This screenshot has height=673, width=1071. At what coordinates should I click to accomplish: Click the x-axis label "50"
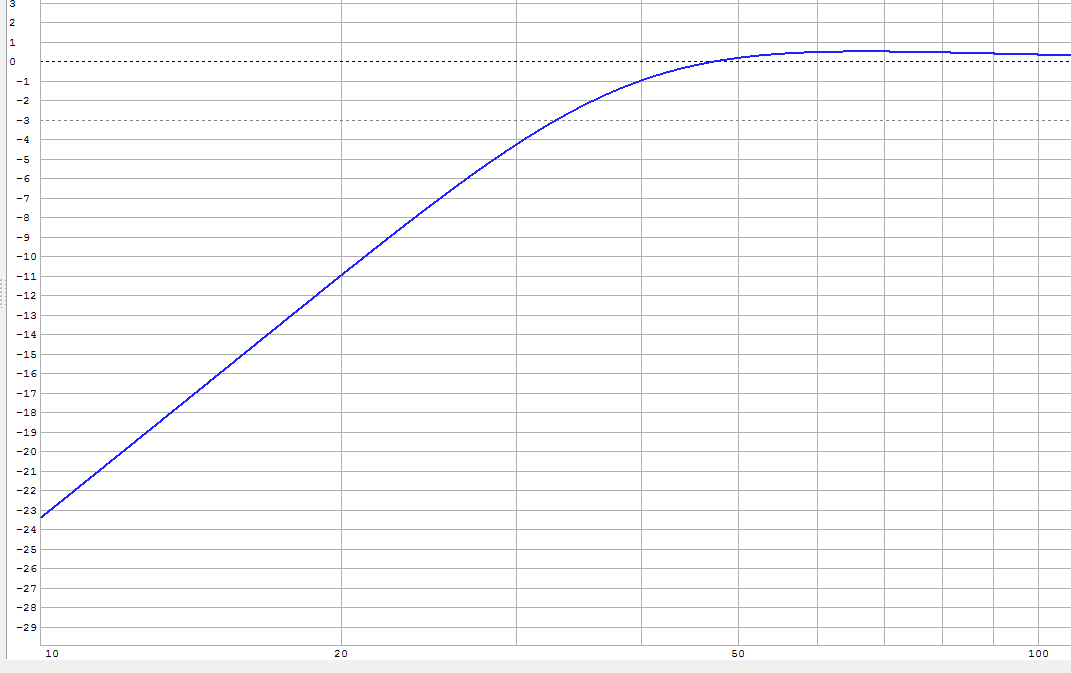pyautogui.click(x=738, y=654)
